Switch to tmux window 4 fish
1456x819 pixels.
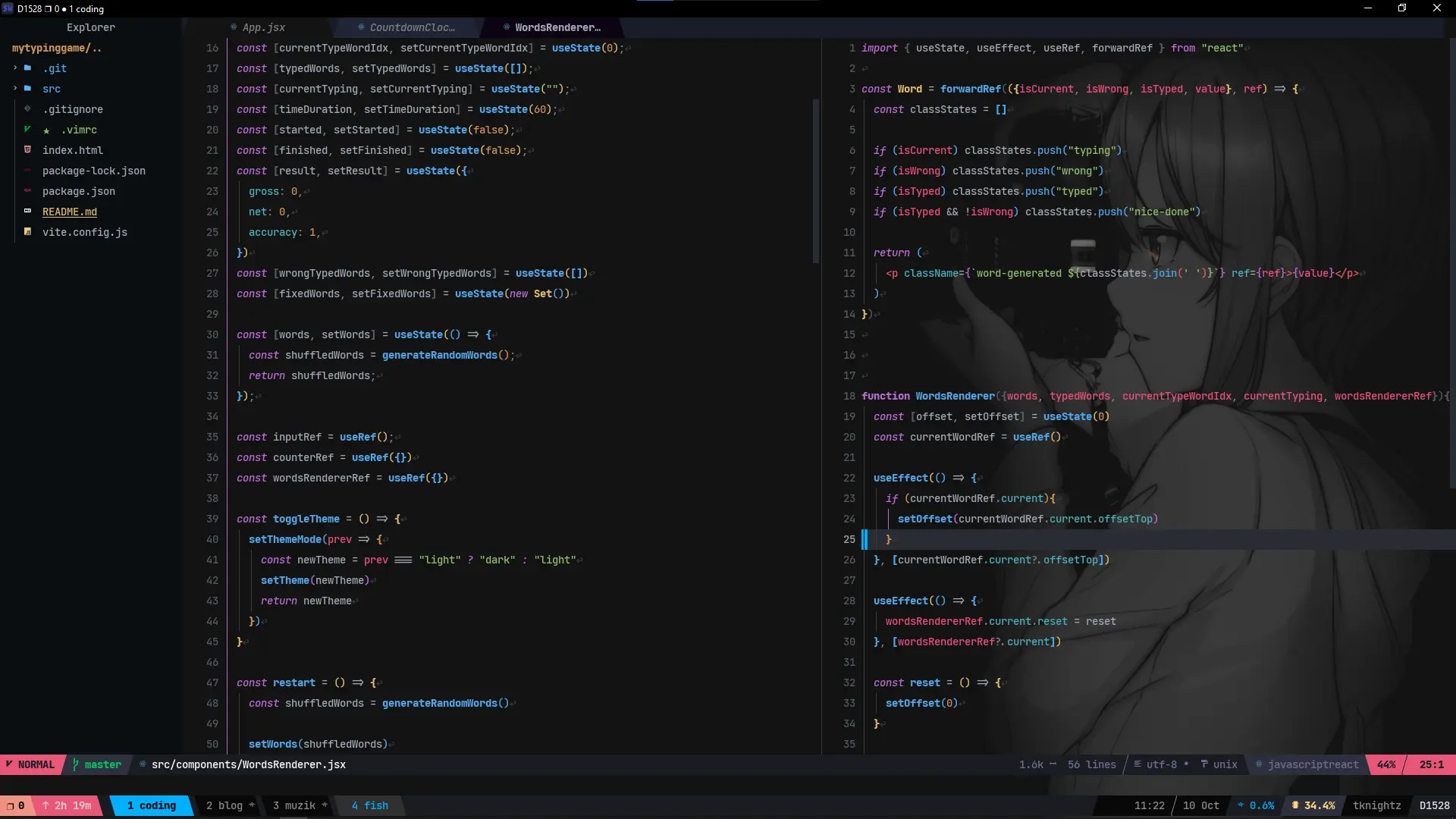pyautogui.click(x=370, y=805)
